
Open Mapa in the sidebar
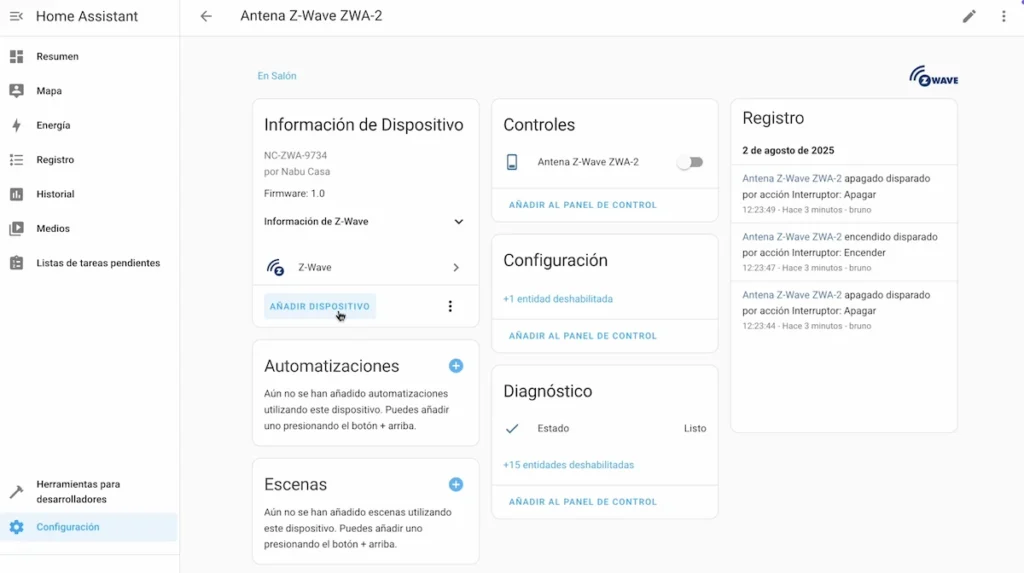coord(89,91)
